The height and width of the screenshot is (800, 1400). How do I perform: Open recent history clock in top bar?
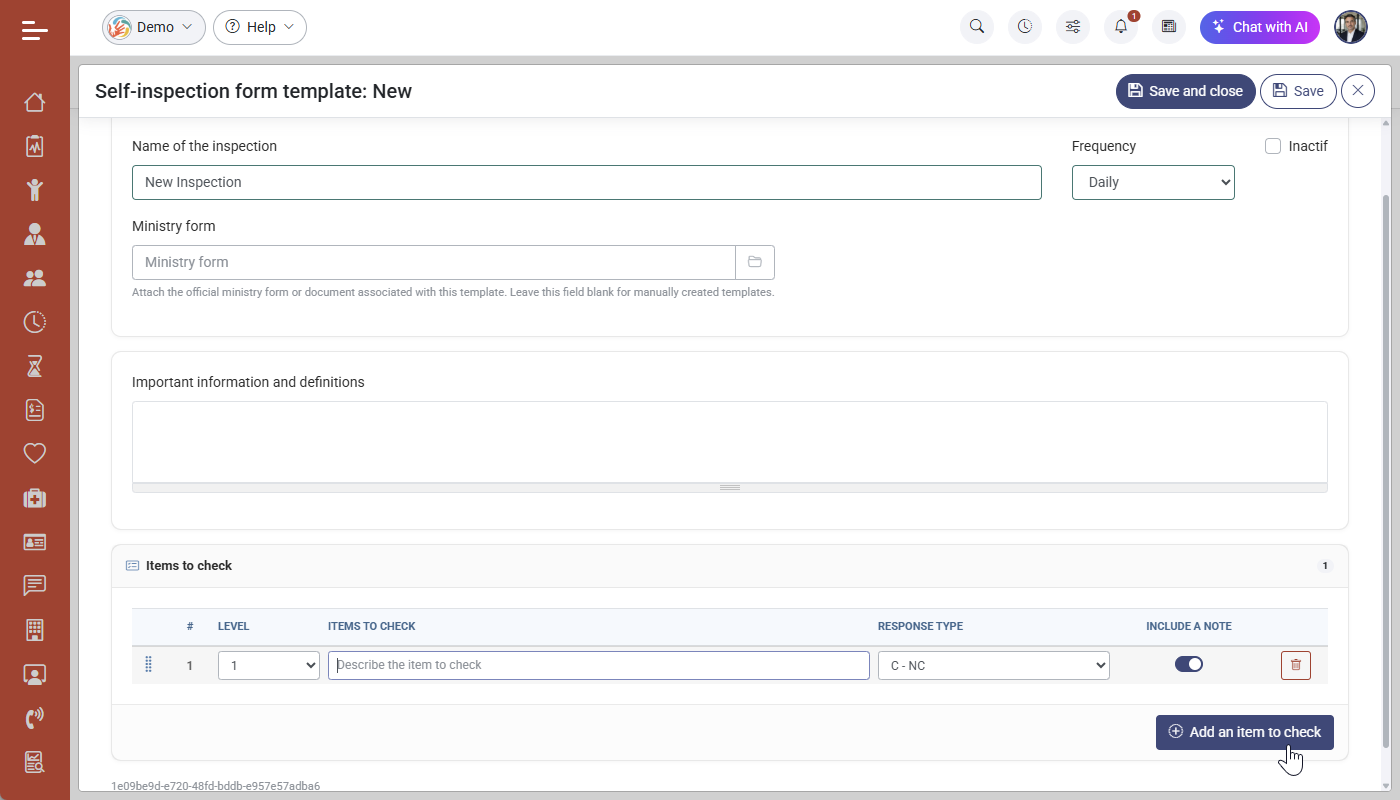click(x=1025, y=27)
